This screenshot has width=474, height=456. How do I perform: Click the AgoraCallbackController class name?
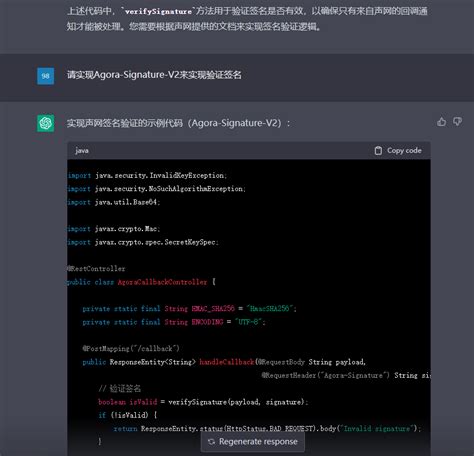[162, 282]
